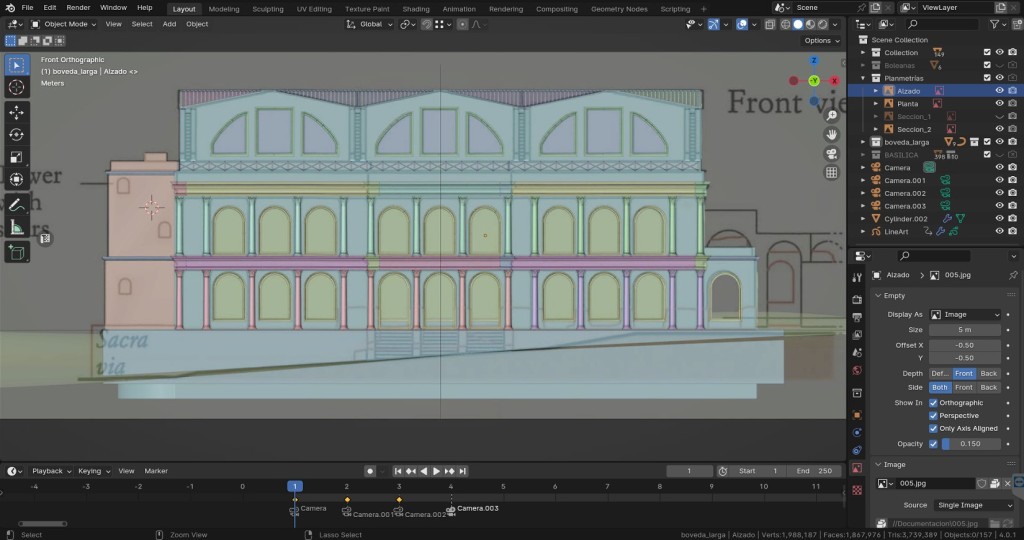This screenshot has height=540, width=1024.
Task: Switch to the Shading workspace tab
Action: [x=415, y=9]
